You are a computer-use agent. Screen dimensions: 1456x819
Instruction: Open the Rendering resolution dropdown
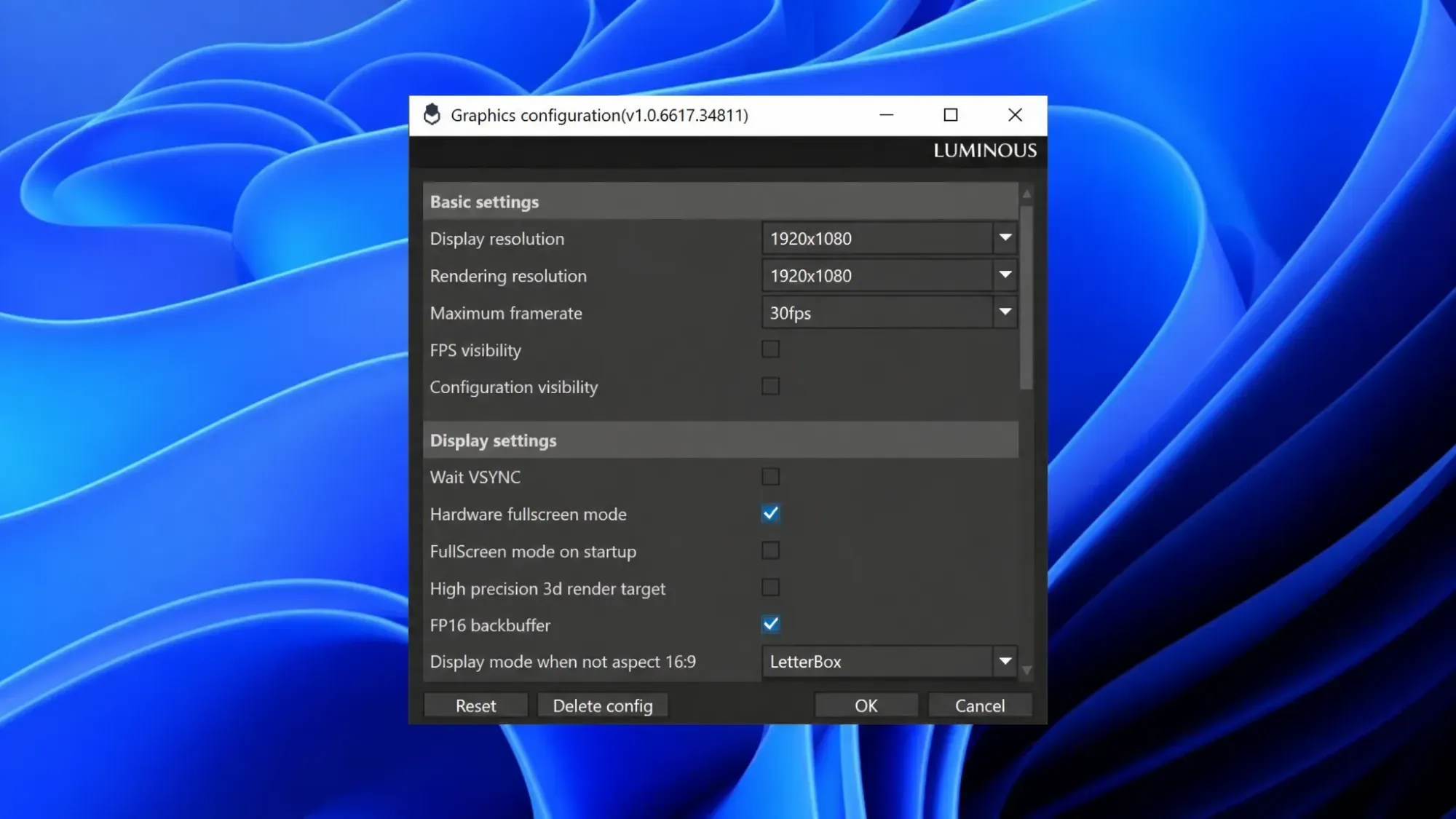889,275
